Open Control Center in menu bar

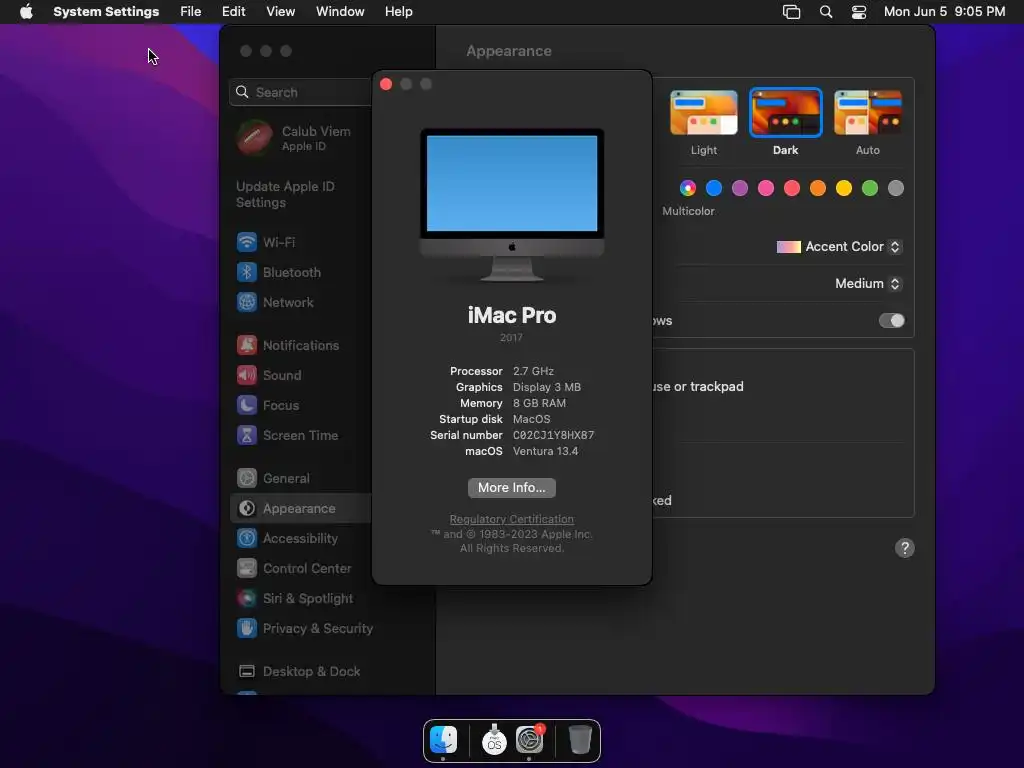[859, 12]
